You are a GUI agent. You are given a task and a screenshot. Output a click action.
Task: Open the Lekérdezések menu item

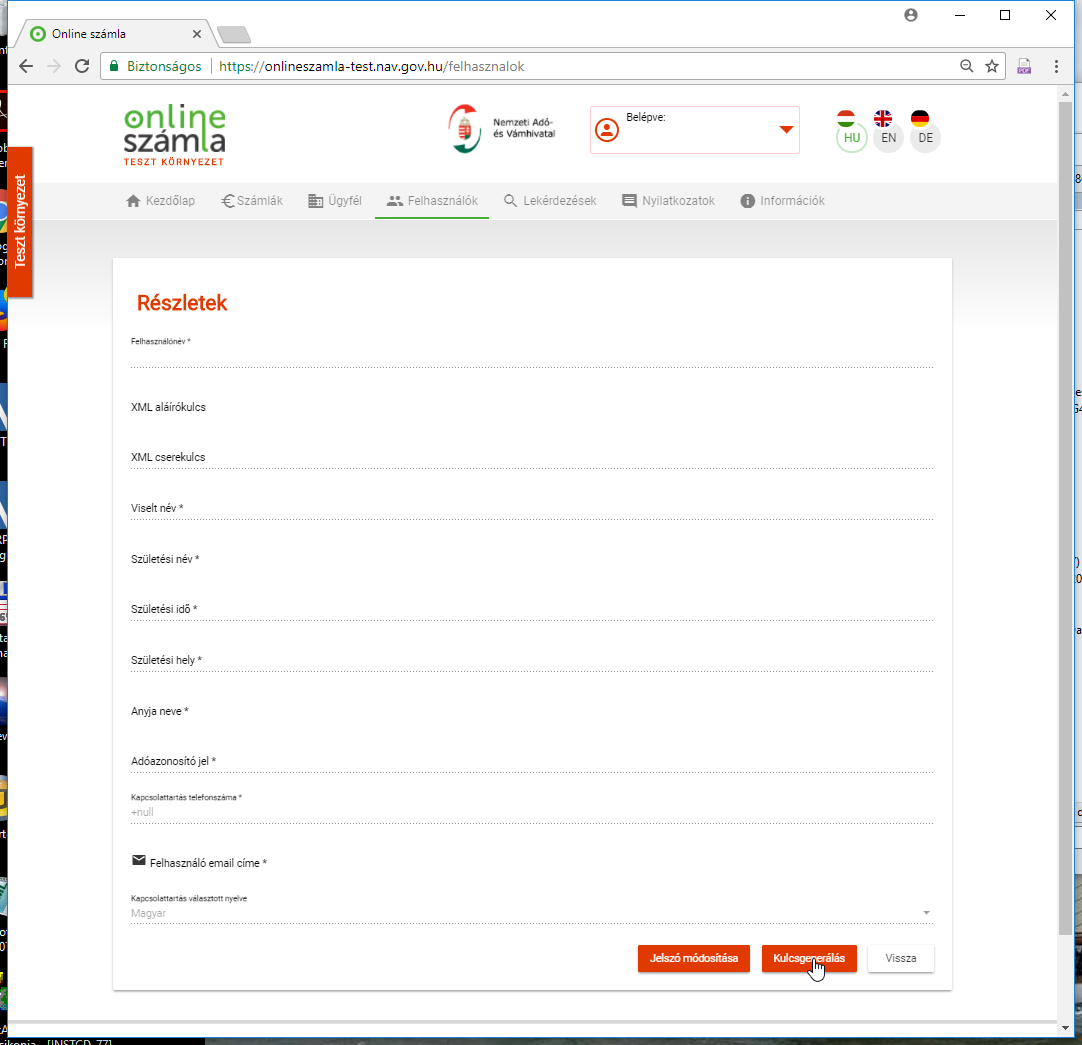coord(550,201)
